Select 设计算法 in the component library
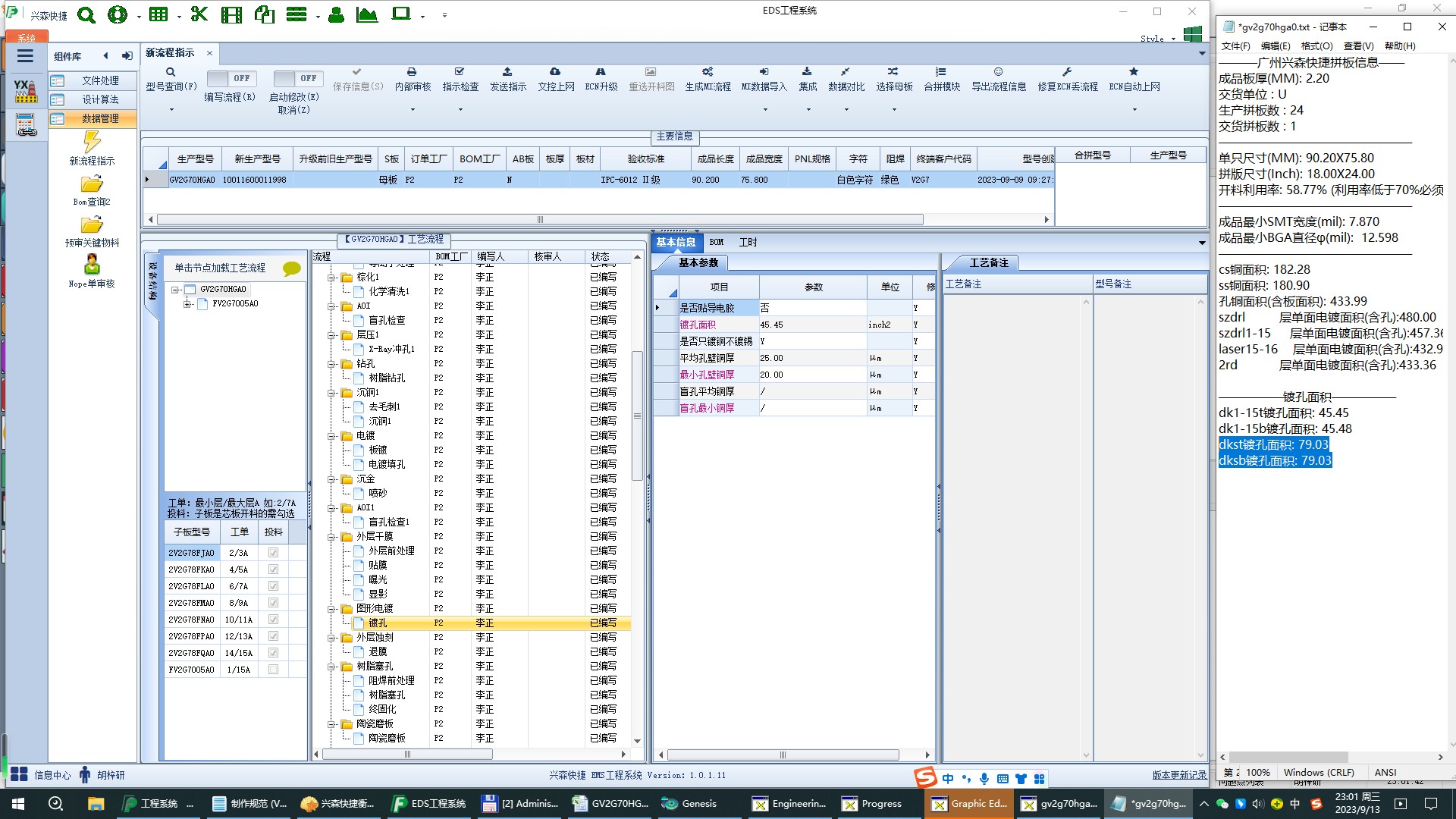The image size is (1456, 819). click(100, 99)
